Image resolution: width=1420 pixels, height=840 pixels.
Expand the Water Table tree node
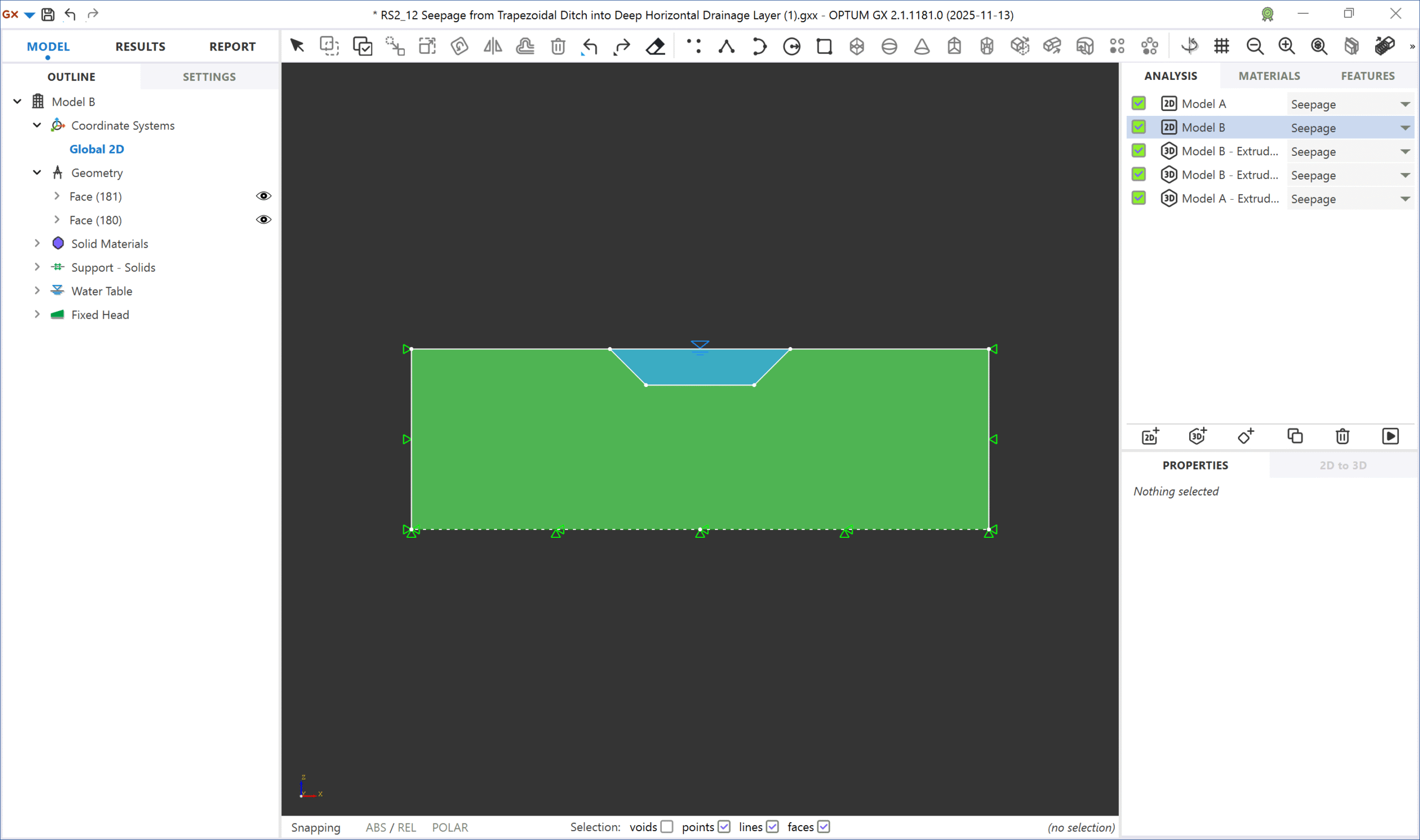click(x=37, y=291)
